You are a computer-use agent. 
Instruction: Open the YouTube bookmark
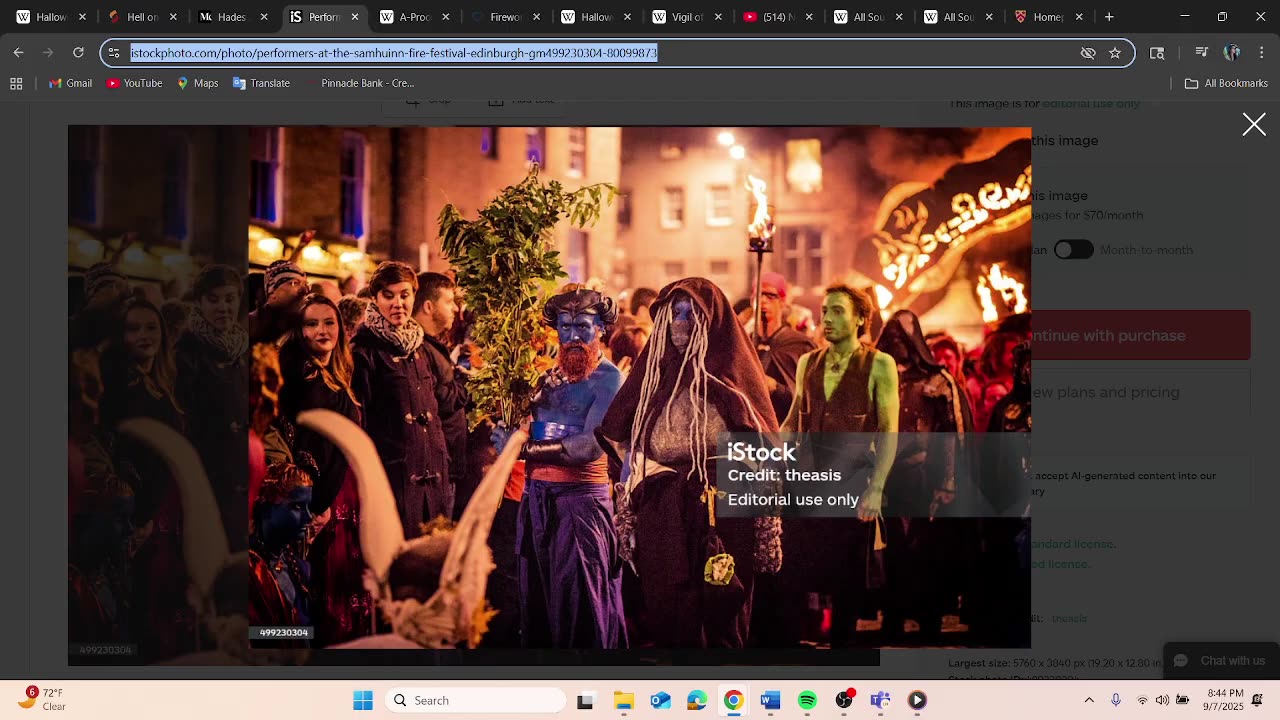pos(133,83)
